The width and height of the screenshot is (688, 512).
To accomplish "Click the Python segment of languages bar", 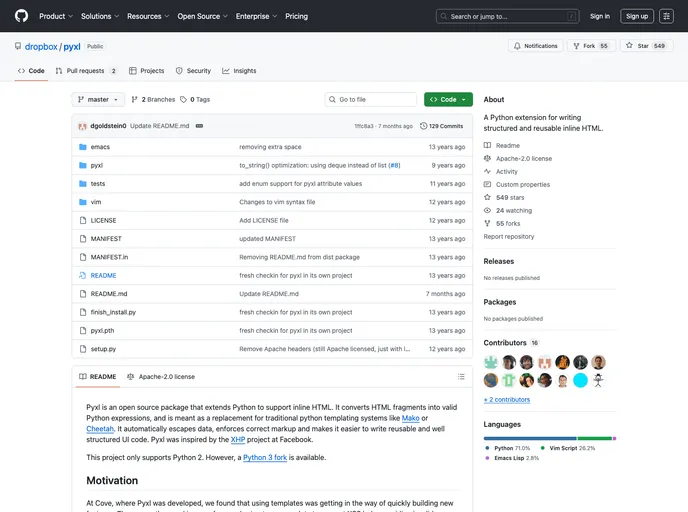I will pos(530,438).
